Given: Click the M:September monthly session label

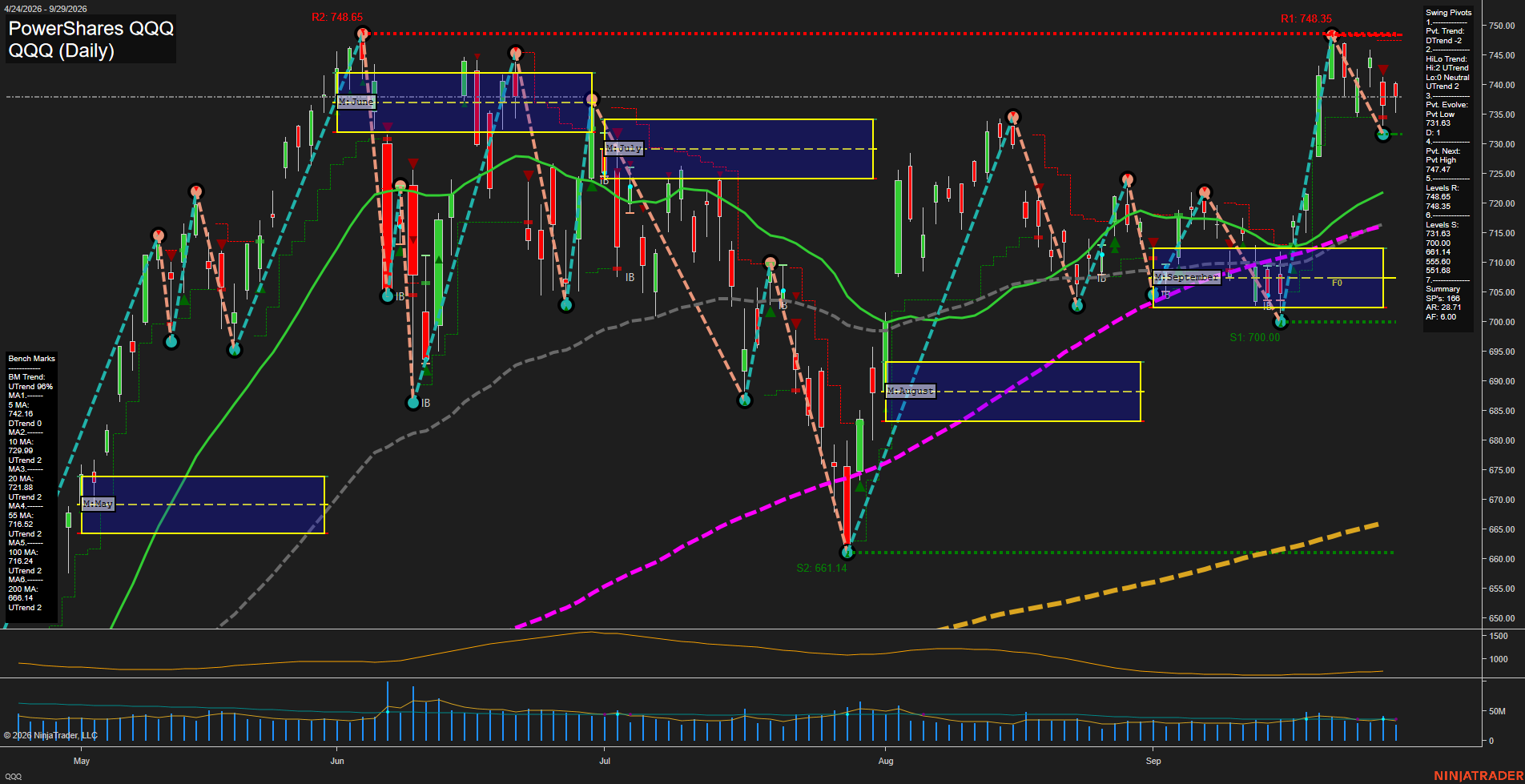Looking at the screenshot, I should [1187, 277].
